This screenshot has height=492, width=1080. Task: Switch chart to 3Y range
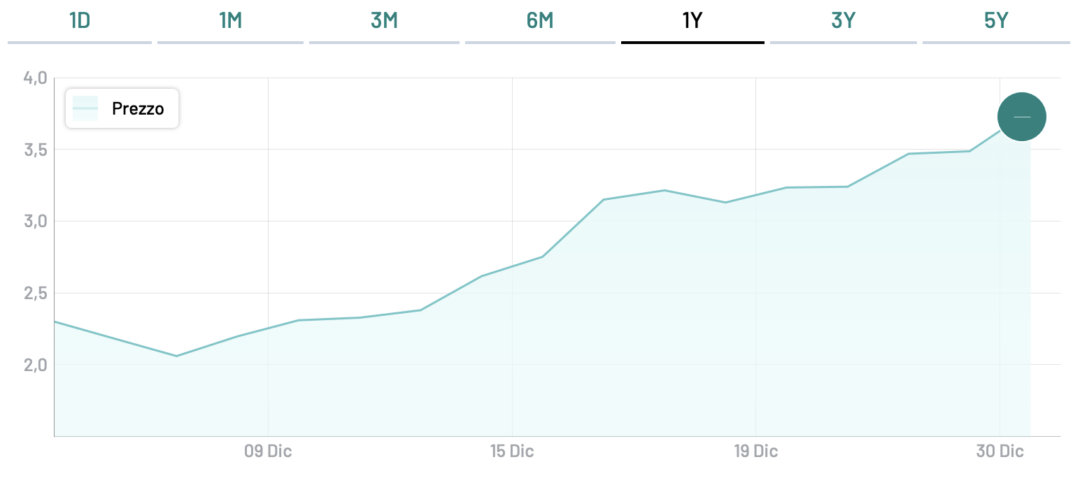[x=843, y=21]
